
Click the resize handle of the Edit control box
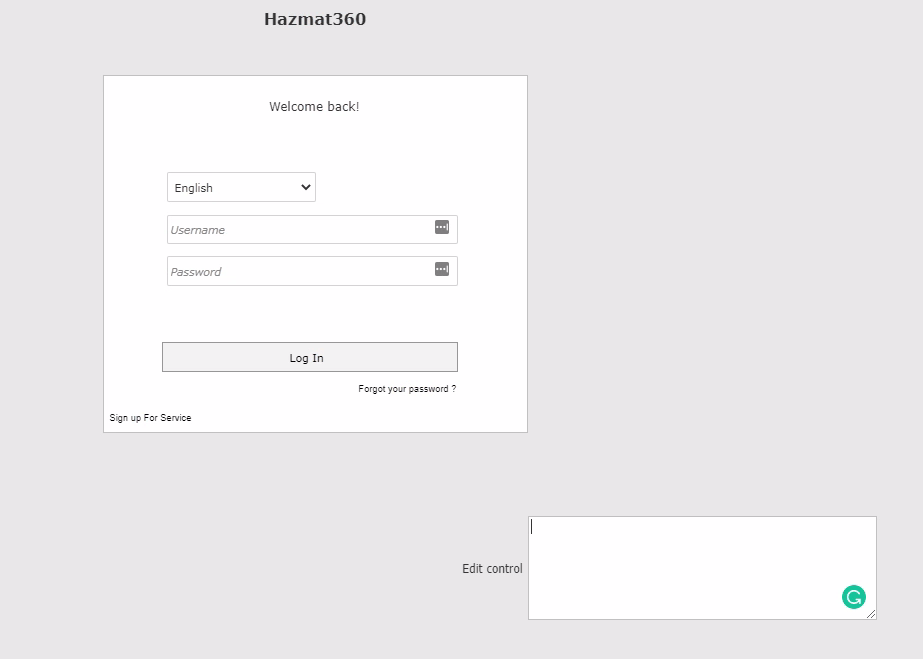coord(871,614)
